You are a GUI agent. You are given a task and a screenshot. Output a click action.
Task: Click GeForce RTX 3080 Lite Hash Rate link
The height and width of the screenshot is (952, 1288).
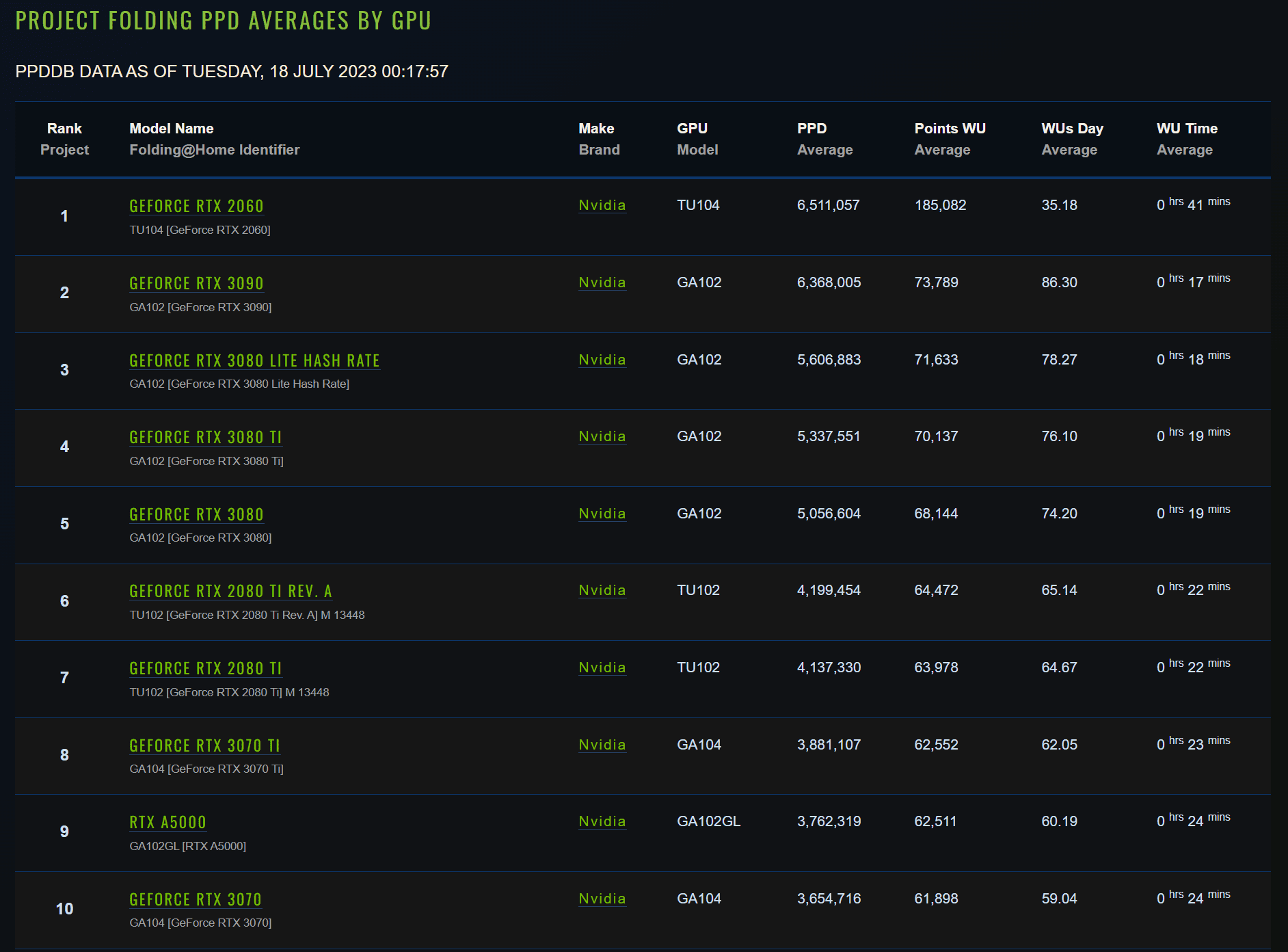click(254, 360)
